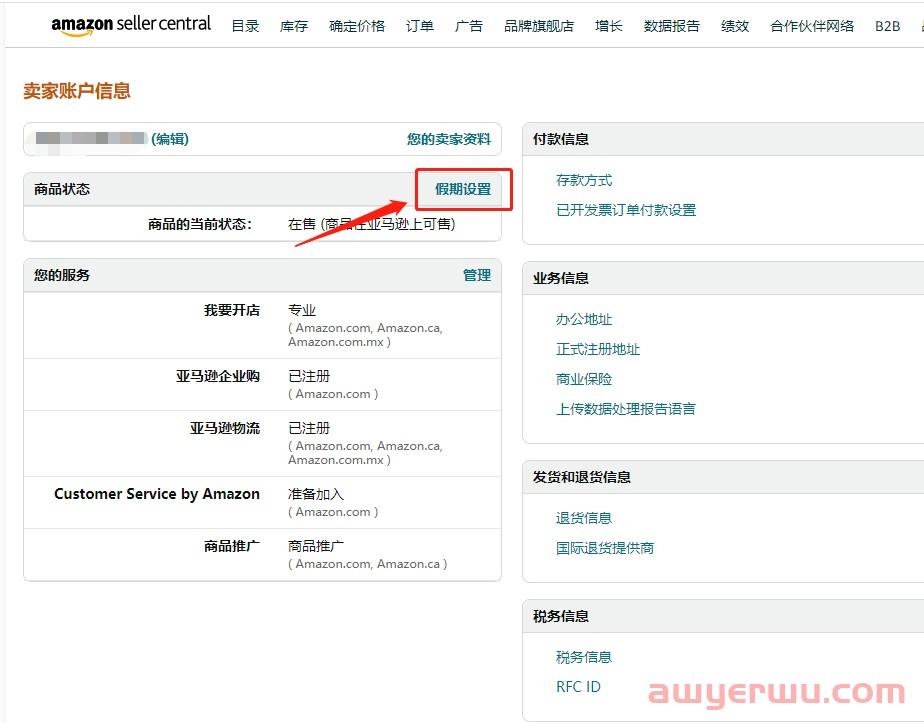Open 正式注册地址 link
924x723 pixels.
[598, 349]
